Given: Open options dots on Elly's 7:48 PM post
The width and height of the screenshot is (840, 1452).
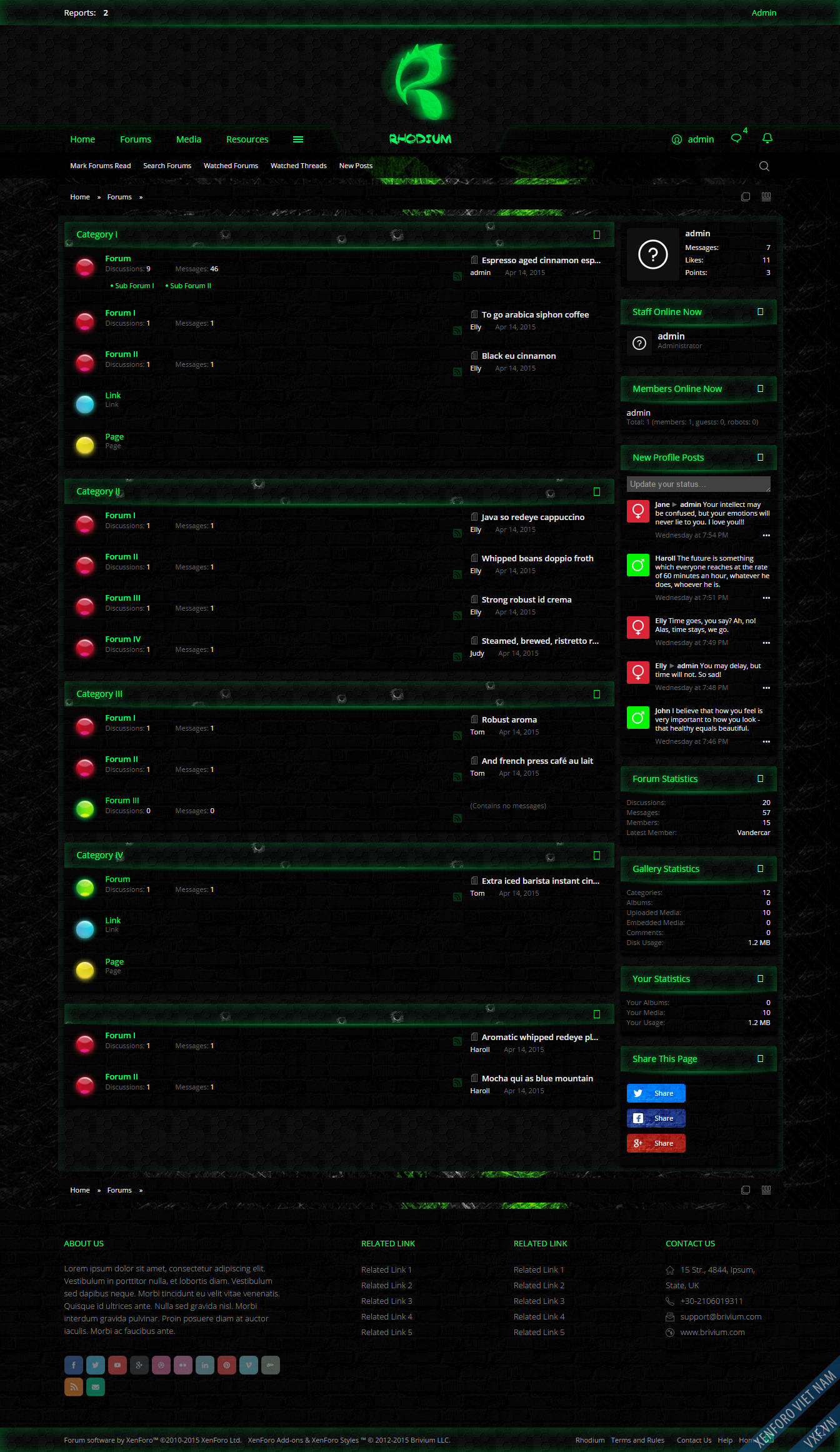Looking at the screenshot, I should 766,688.
